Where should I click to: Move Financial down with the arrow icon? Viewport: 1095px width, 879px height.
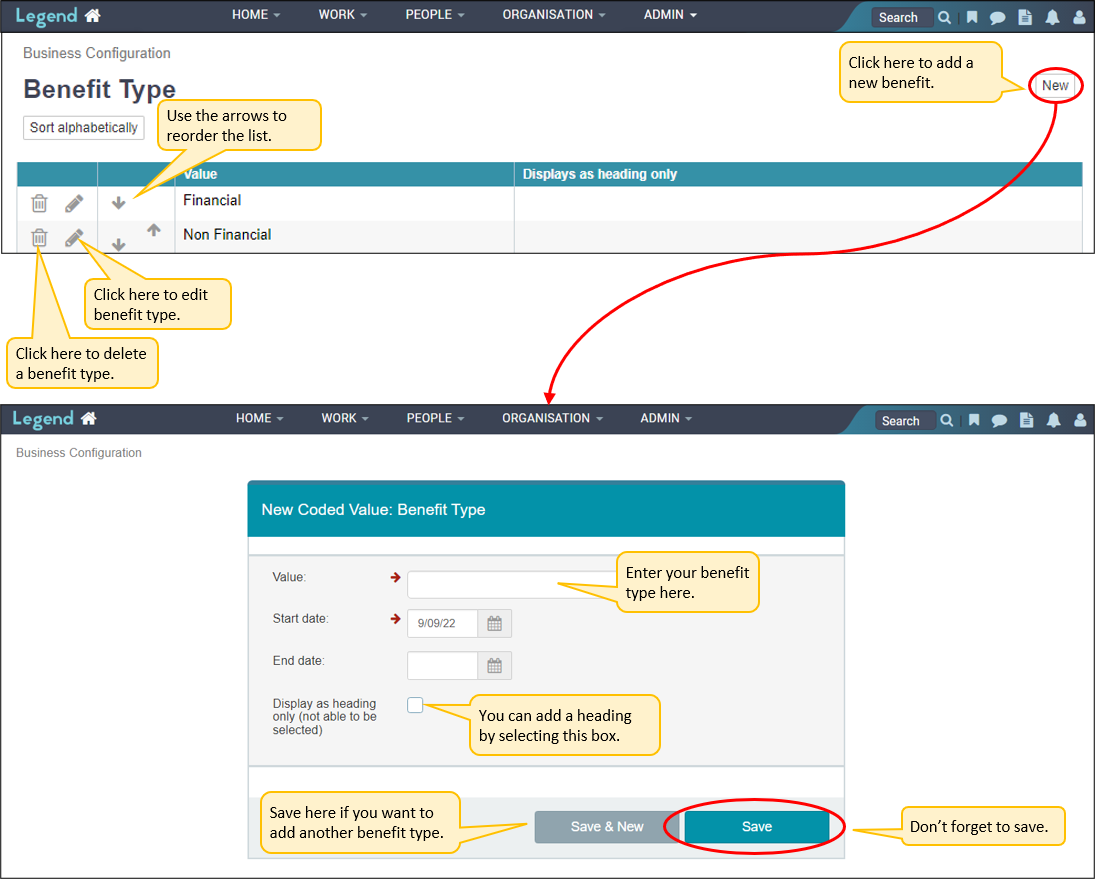[x=118, y=203]
